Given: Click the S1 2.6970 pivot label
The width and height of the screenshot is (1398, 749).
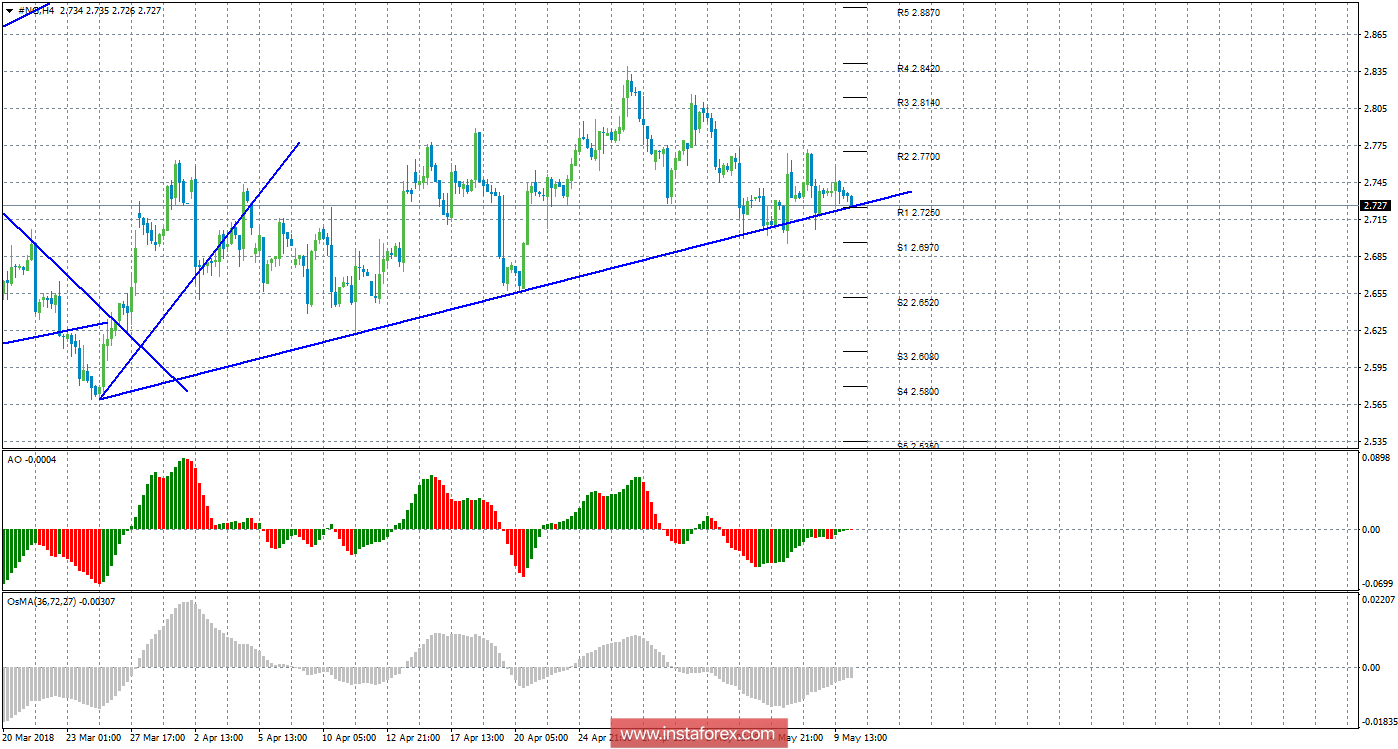Looking at the screenshot, I should click(918, 247).
